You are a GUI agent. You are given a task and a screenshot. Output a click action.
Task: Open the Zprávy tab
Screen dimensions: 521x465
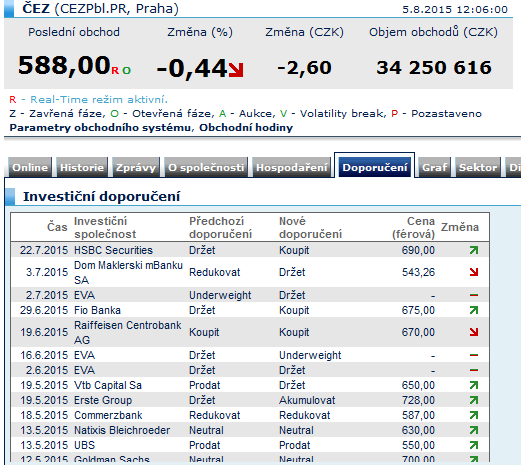tap(136, 167)
